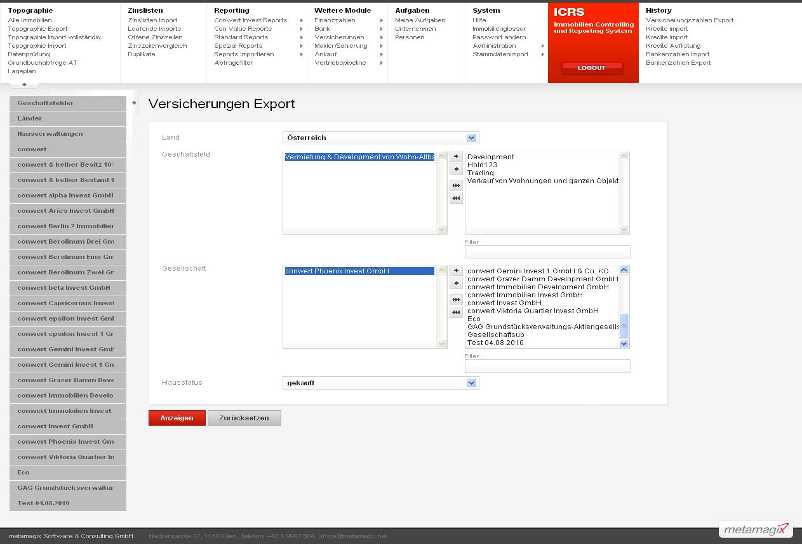Expand the Spezial Reports submenu
802x544 pixels.
[301, 46]
